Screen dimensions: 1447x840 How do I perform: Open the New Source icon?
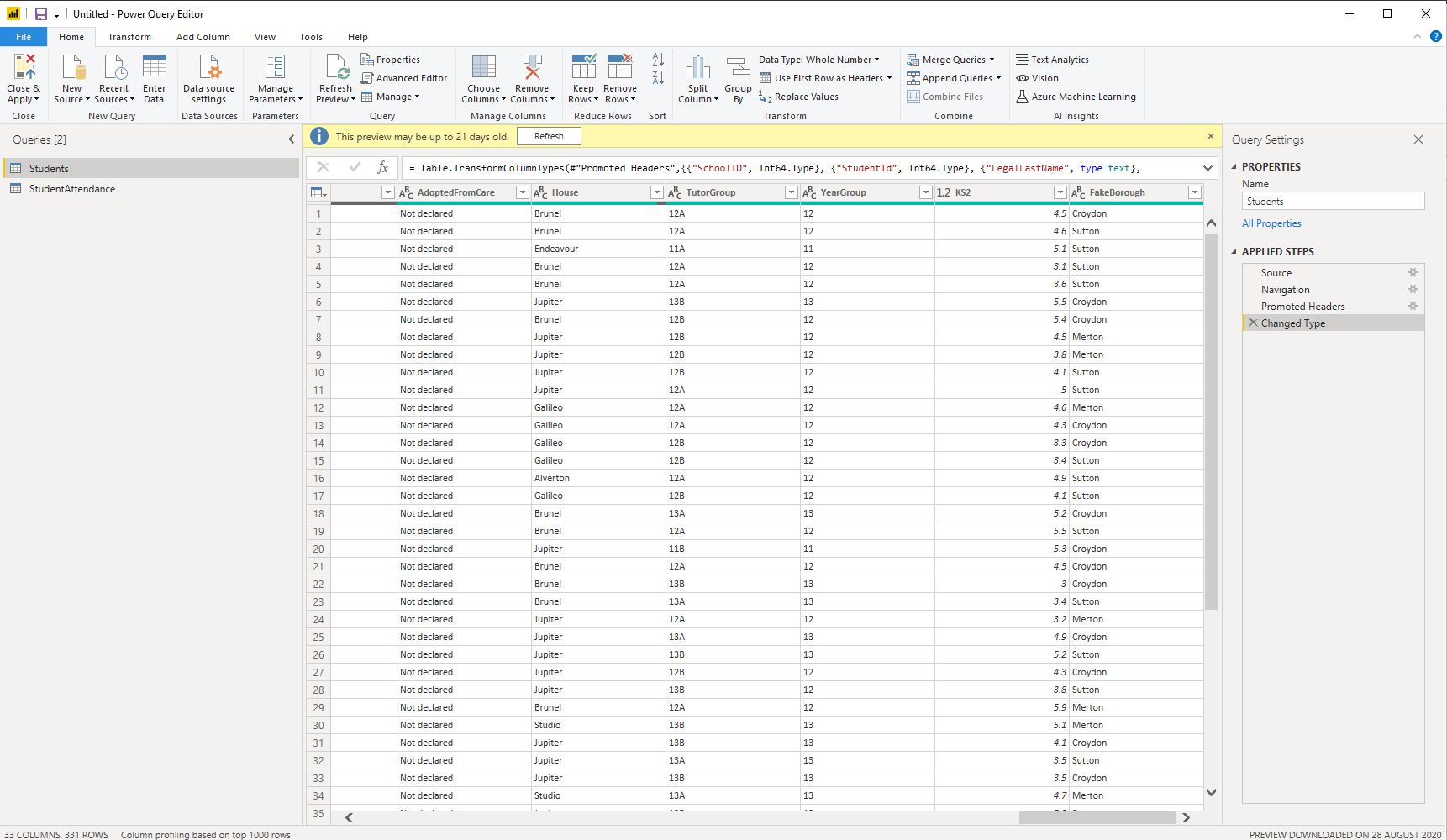tap(72, 66)
